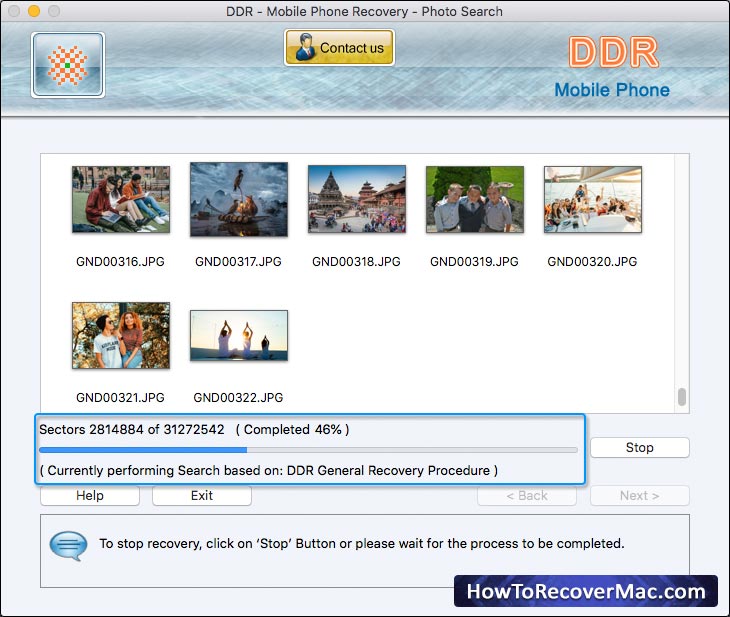This screenshot has width=730, height=617.
Task: Select the GND00322.JPG yoga thumbnail
Action: [x=239, y=335]
